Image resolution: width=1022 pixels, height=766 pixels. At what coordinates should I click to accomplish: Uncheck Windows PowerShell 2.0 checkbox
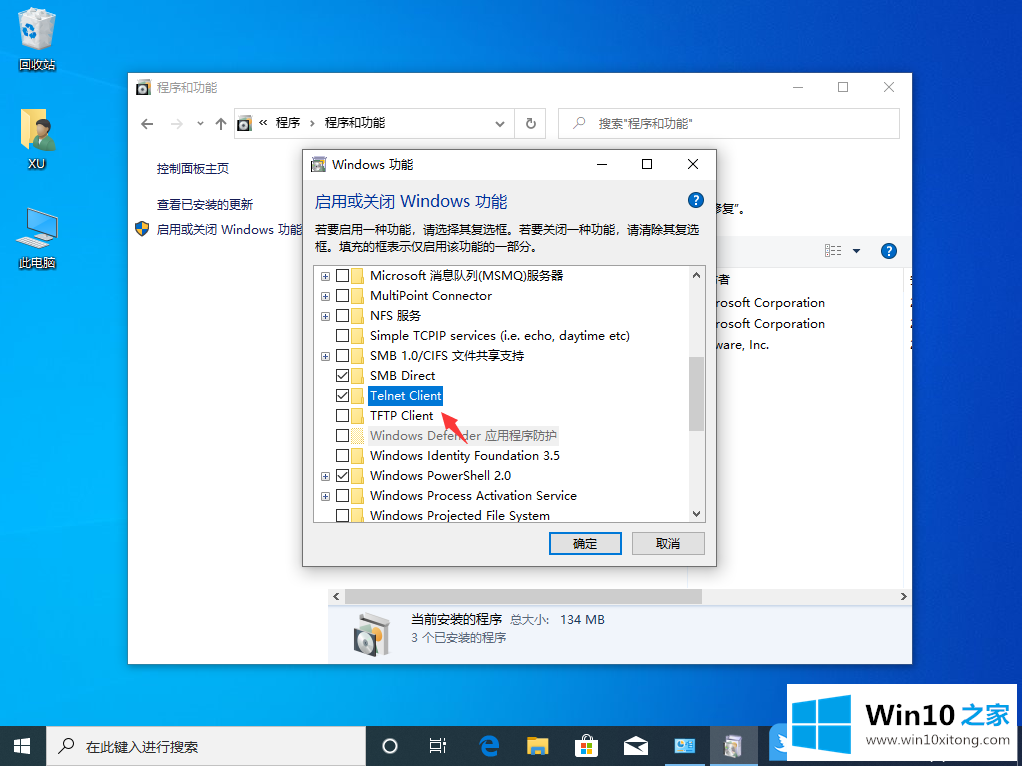[x=342, y=476]
